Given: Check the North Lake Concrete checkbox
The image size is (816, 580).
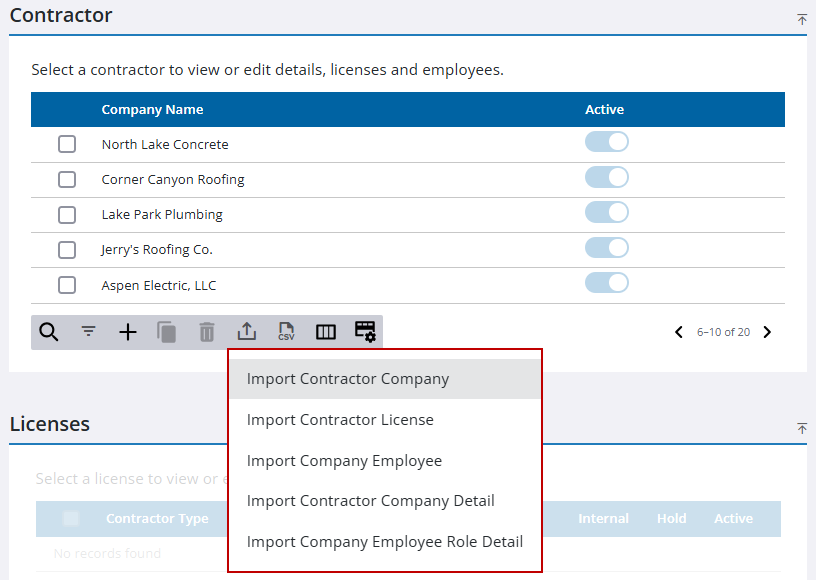Looking at the screenshot, I should (67, 144).
